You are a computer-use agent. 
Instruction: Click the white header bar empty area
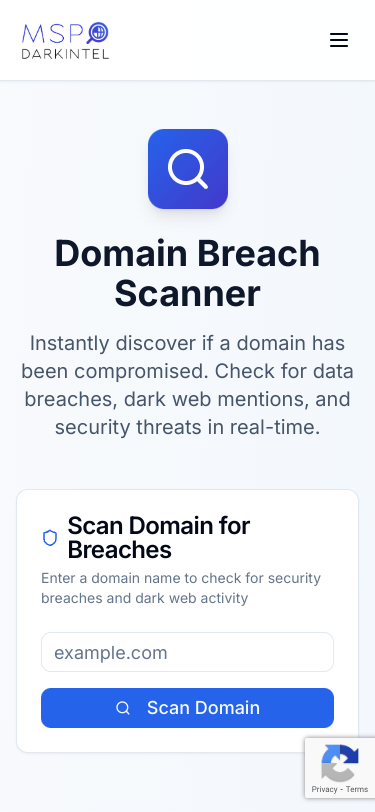pos(218,40)
